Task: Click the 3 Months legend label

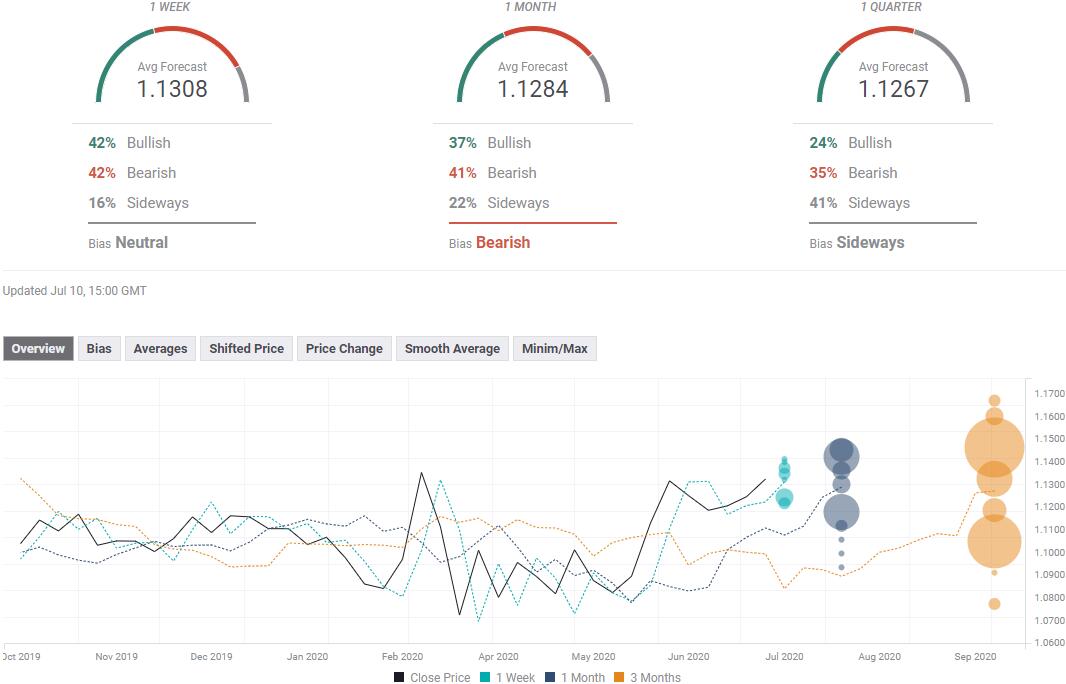Action: [x=655, y=677]
